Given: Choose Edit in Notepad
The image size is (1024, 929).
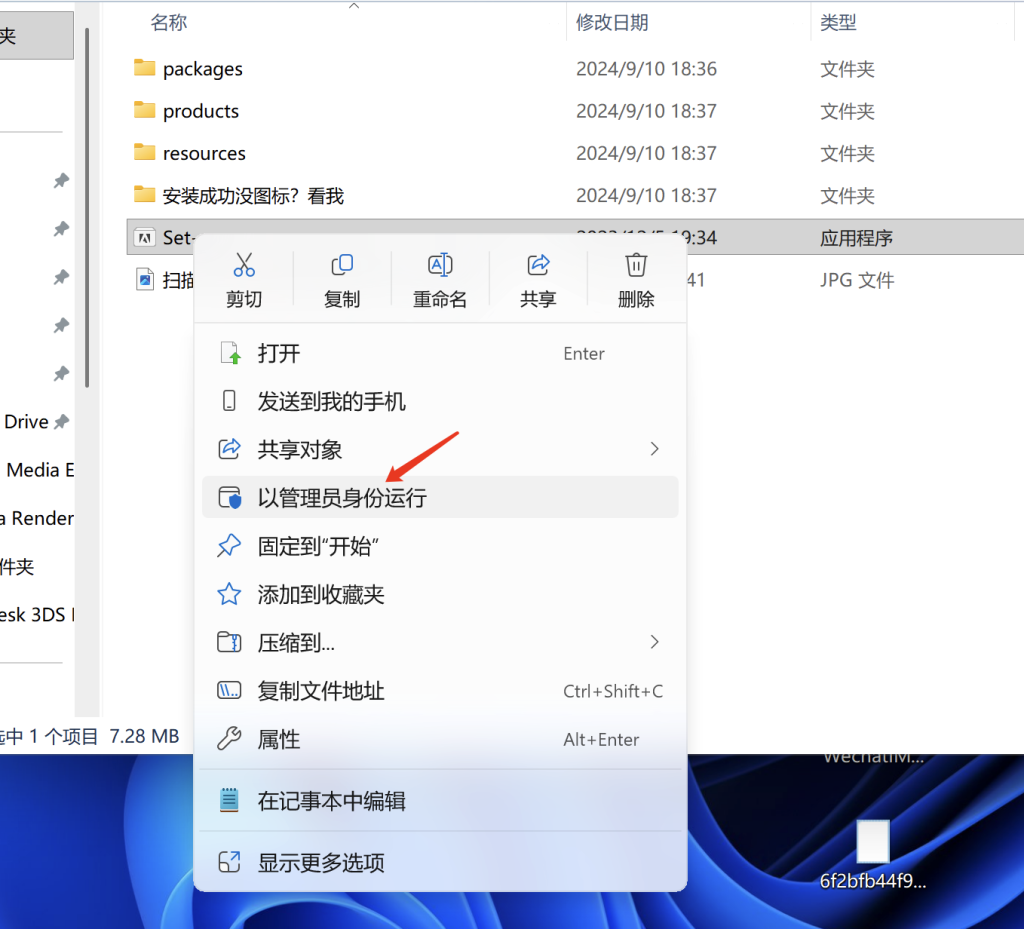Looking at the screenshot, I should pyautogui.click(x=331, y=801).
